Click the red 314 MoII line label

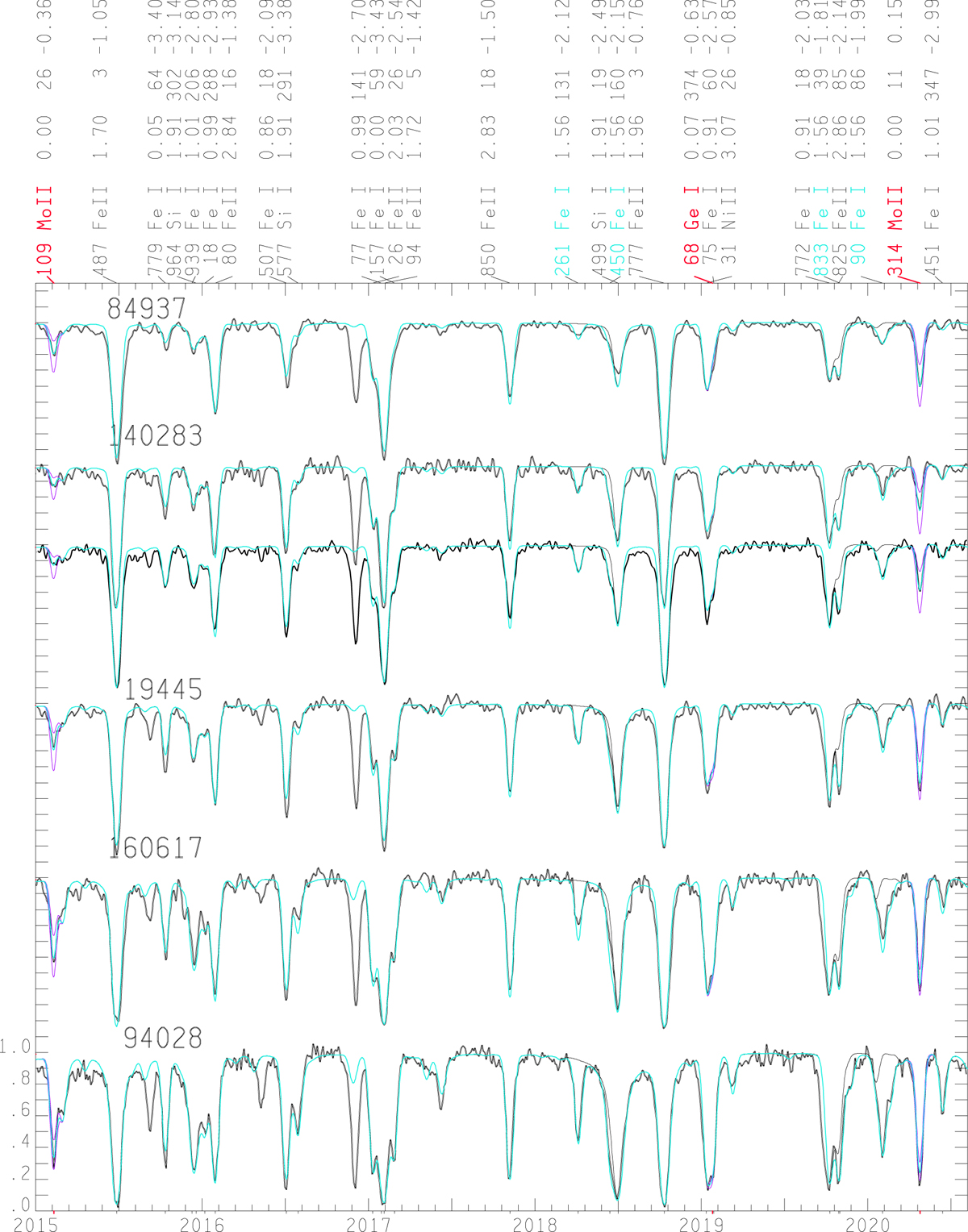coord(895,232)
